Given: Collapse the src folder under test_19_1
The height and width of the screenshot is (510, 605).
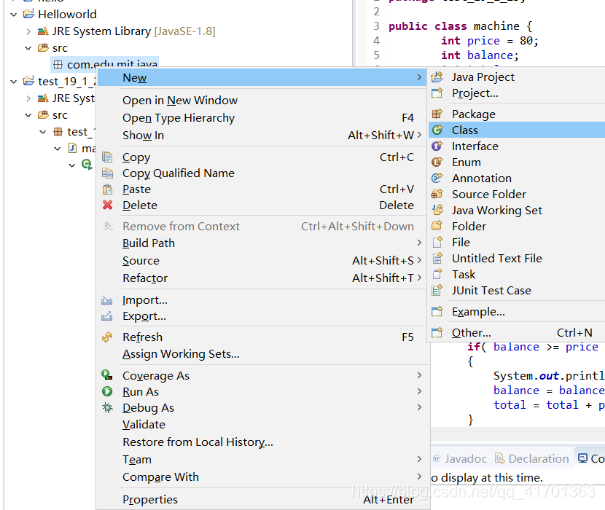Looking at the screenshot, I should point(28,115).
